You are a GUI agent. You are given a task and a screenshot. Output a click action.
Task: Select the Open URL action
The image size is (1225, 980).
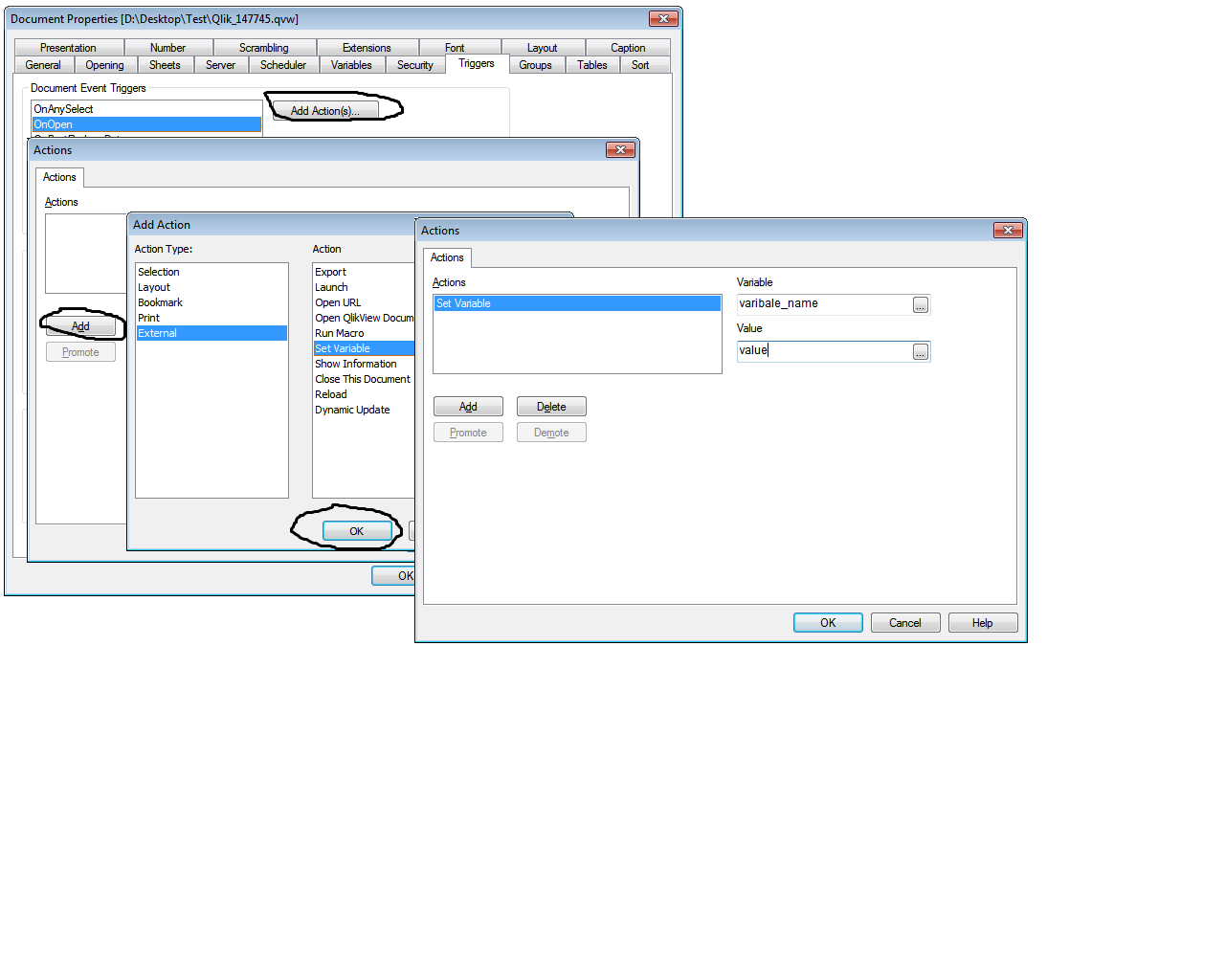pos(364,302)
